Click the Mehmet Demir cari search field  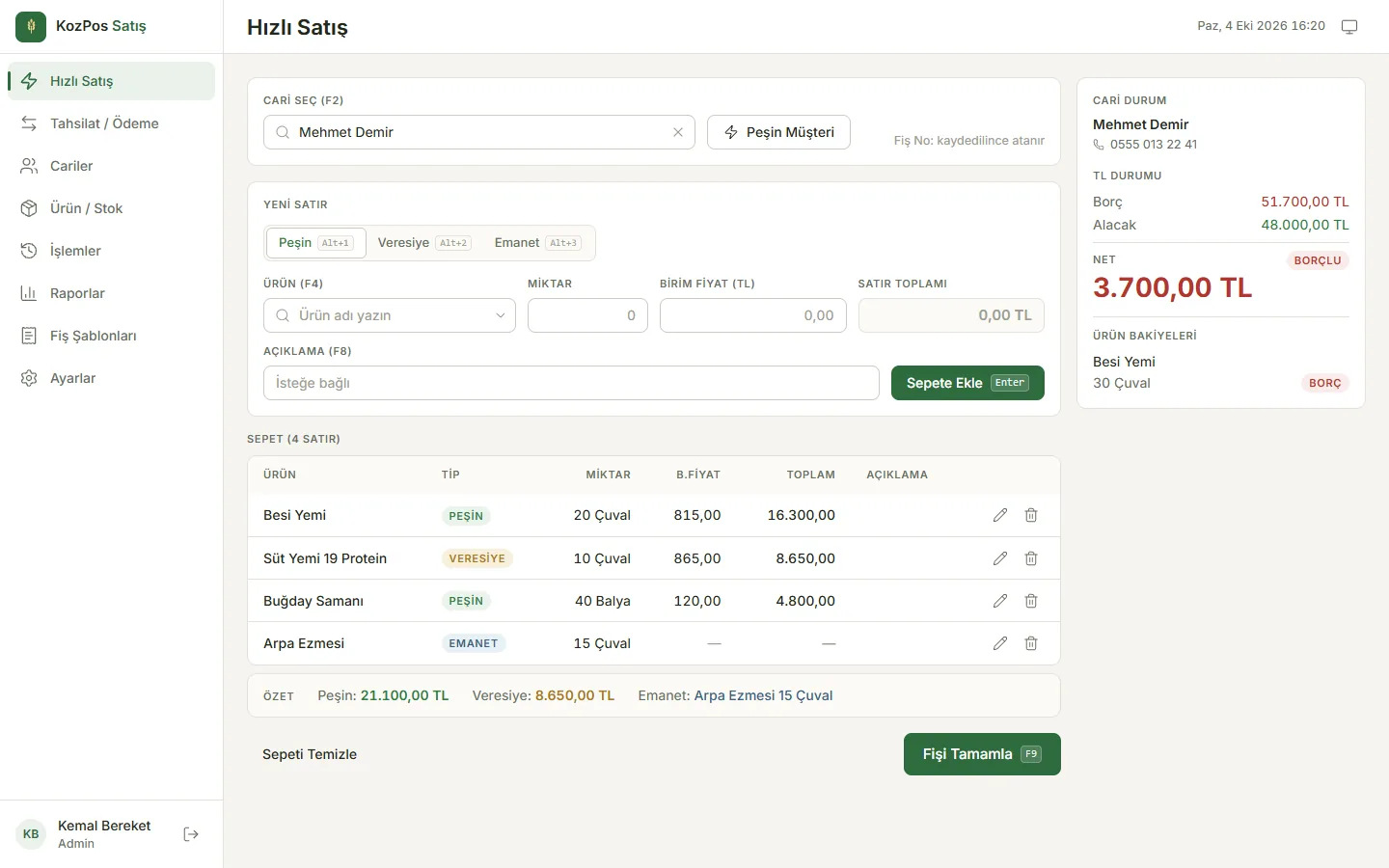point(479,132)
